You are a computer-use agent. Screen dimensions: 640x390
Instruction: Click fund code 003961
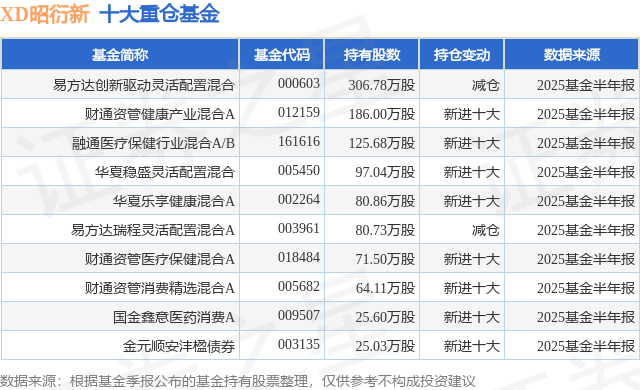[x=299, y=228]
